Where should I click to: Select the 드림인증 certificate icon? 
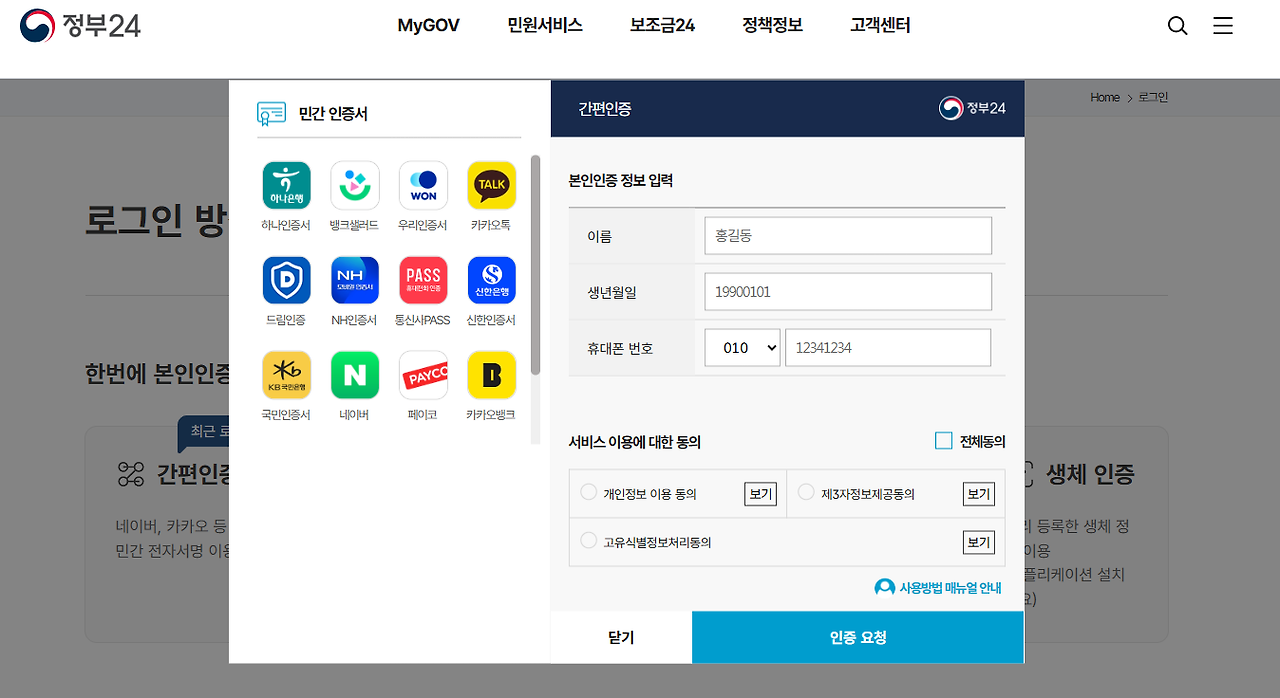point(286,281)
